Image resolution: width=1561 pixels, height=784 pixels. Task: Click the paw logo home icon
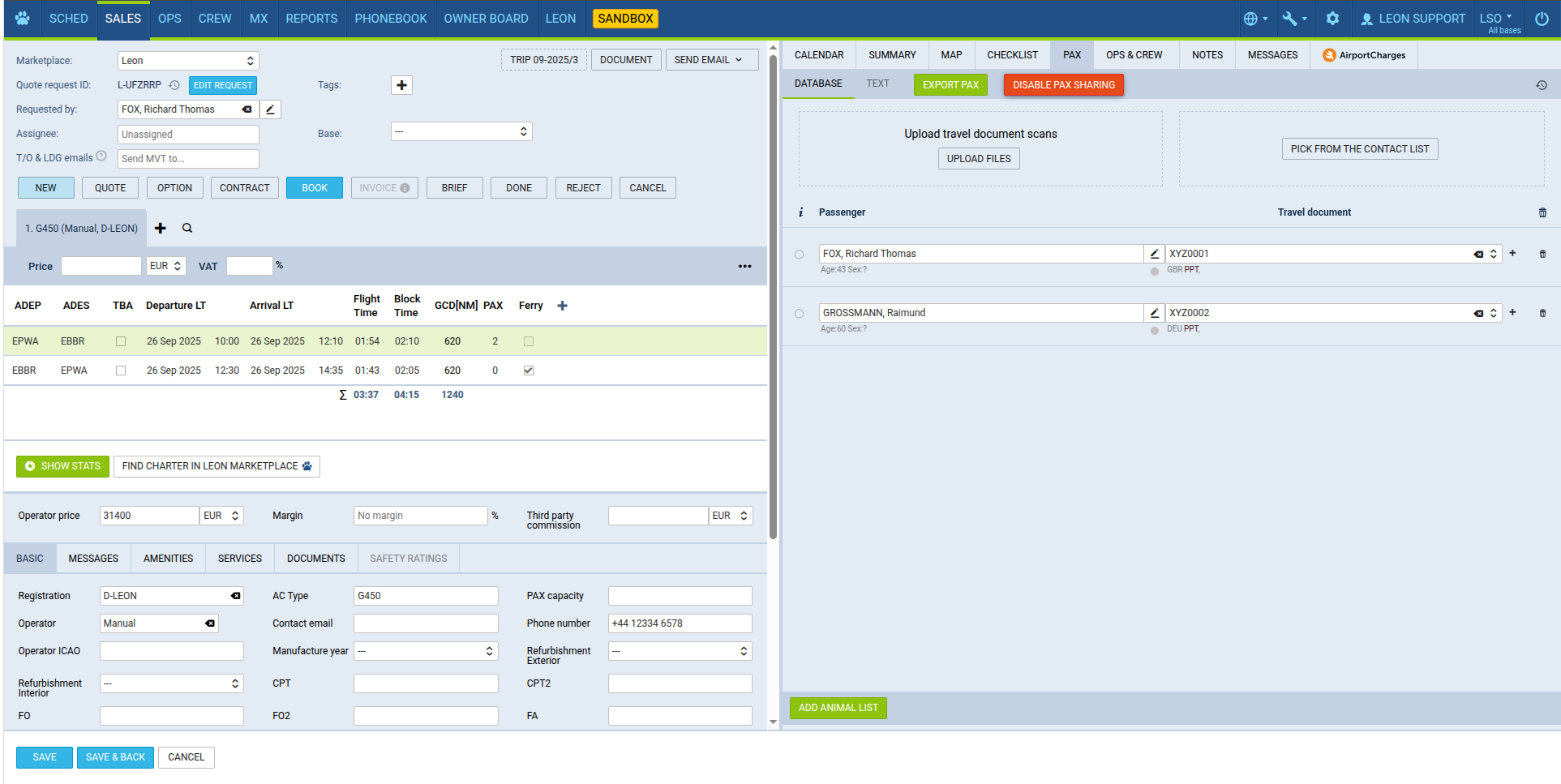click(22, 18)
